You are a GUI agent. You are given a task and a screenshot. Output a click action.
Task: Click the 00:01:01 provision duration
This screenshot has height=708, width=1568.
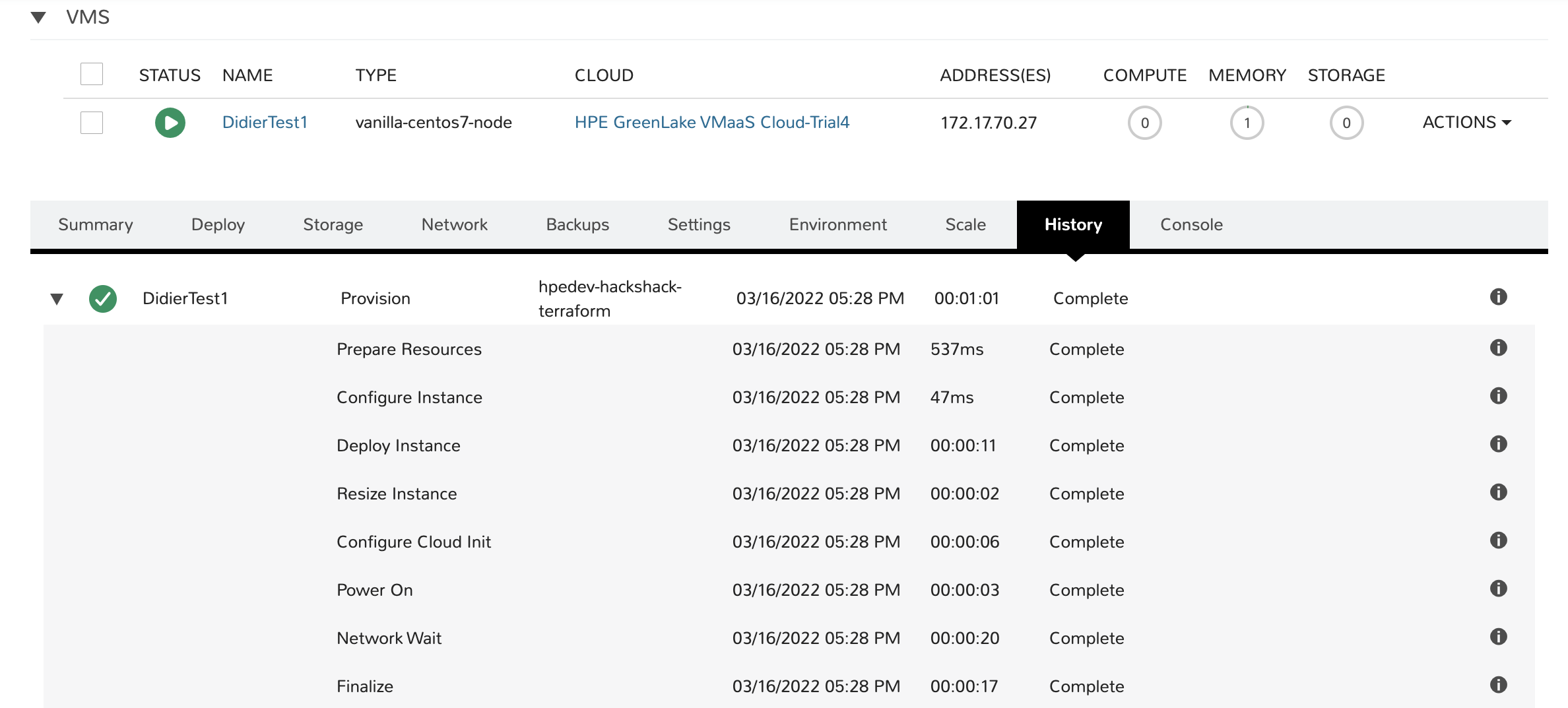[967, 299]
